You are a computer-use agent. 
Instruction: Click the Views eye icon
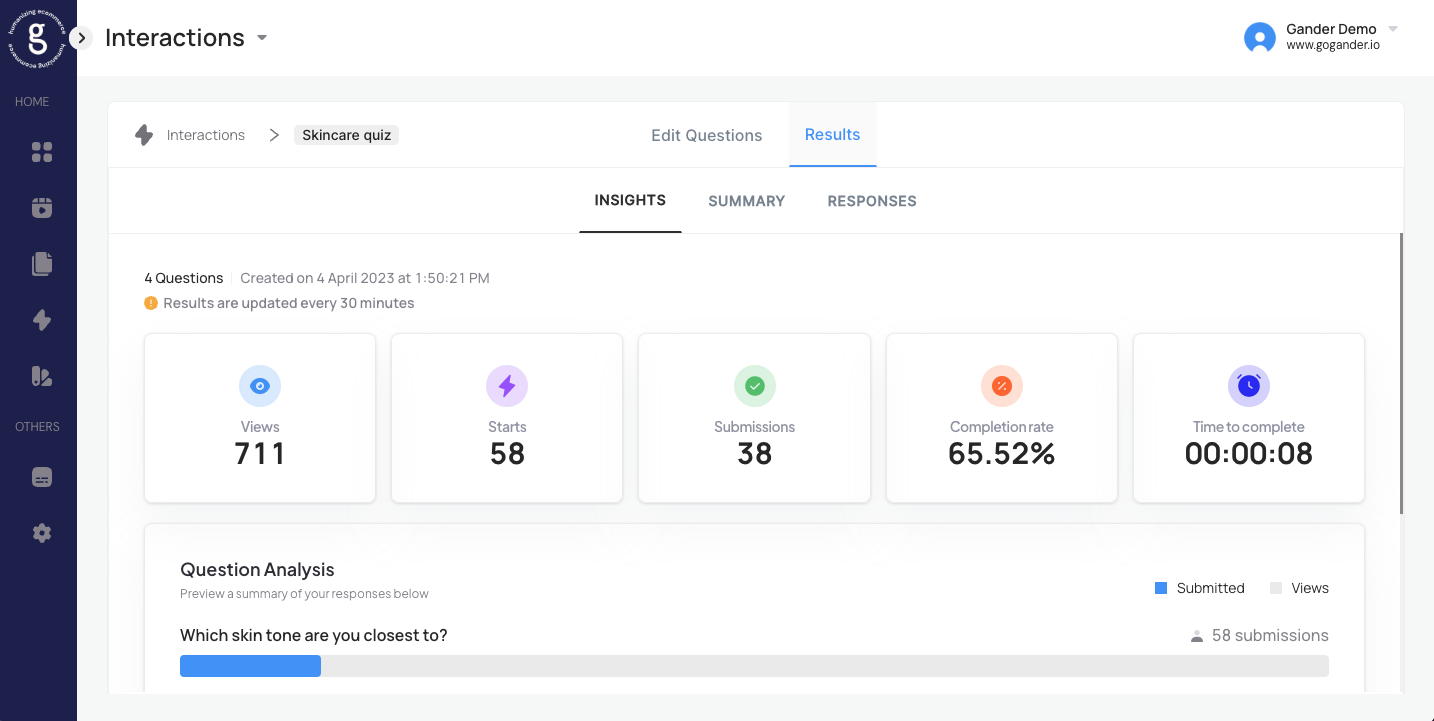(260, 386)
